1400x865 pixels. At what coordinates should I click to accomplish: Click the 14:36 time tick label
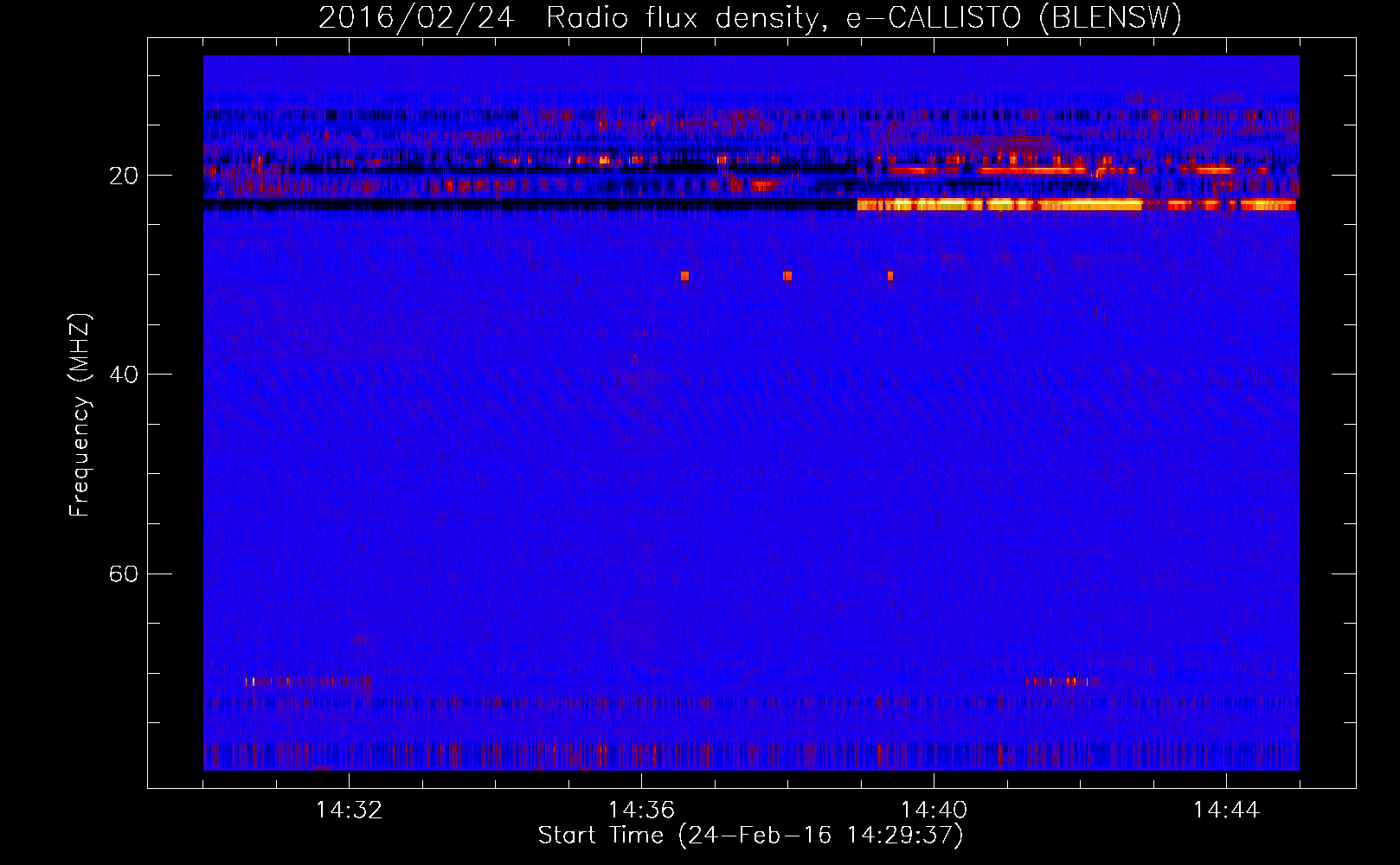(x=641, y=811)
